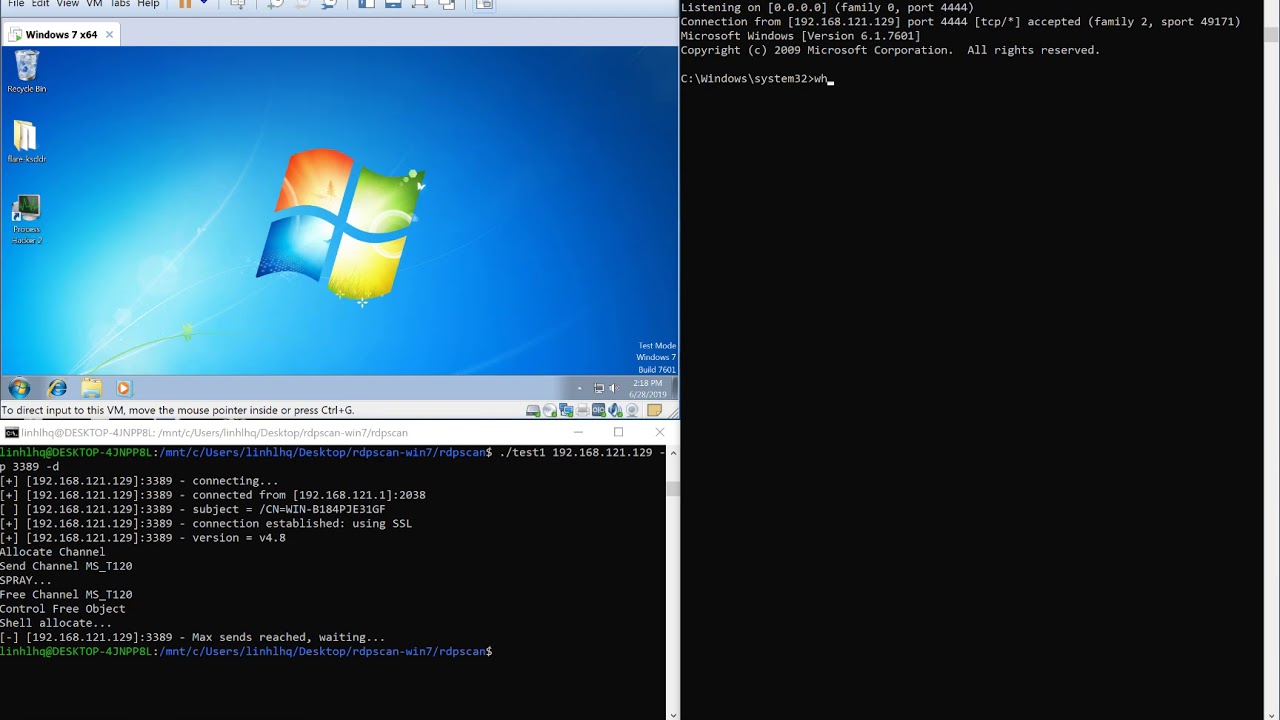Image resolution: width=1280 pixels, height=720 pixels.
Task: Click the VMware CD/DVD drive status icon
Action: click(x=549, y=410)
